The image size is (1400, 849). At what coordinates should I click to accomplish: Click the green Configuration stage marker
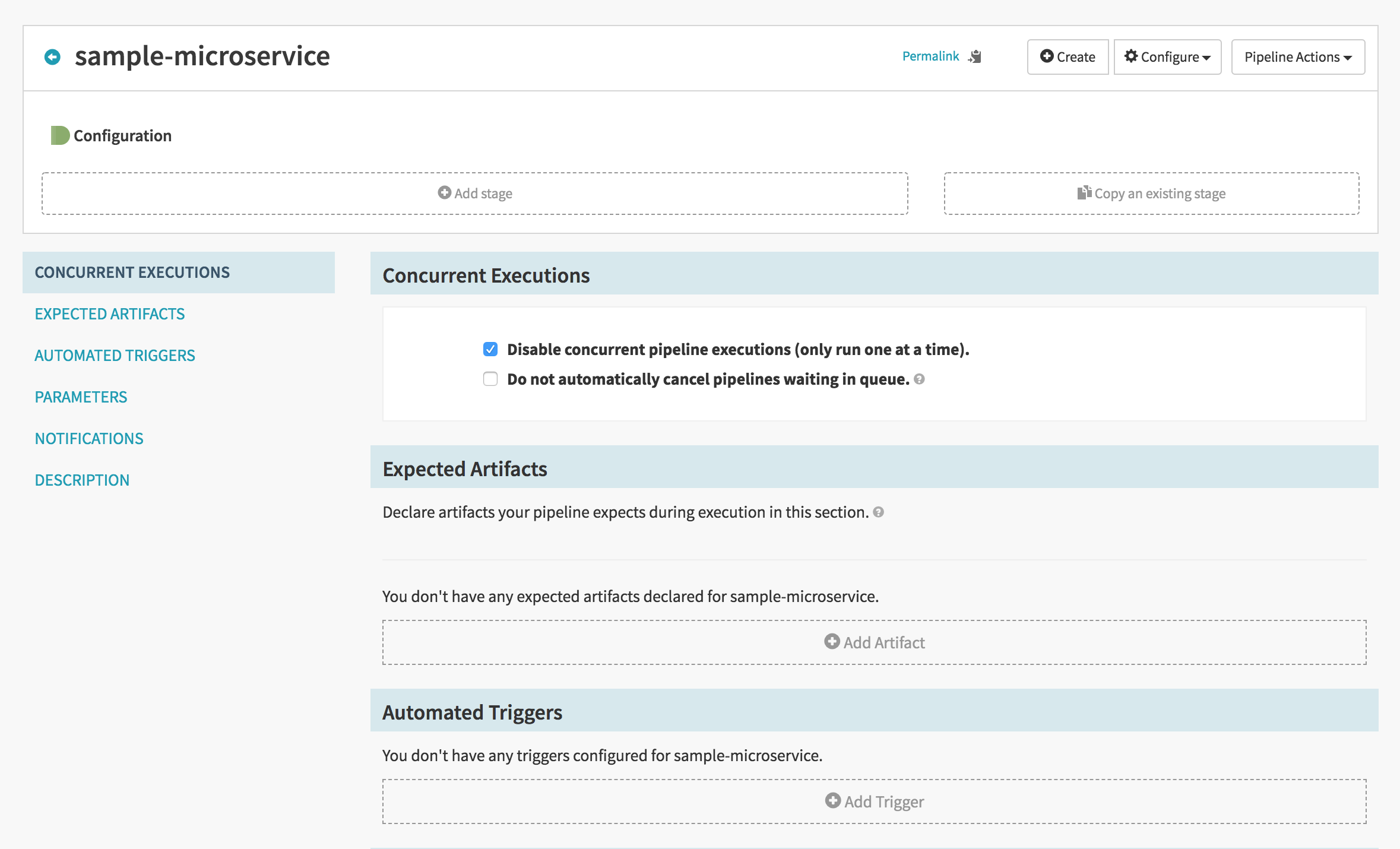tap(59, 135)
